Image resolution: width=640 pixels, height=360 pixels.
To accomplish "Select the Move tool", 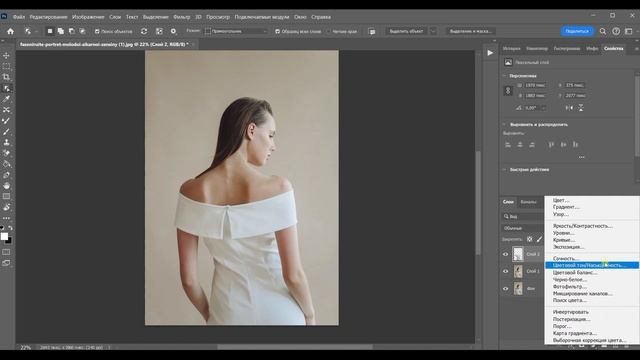I will pos(6,56).
